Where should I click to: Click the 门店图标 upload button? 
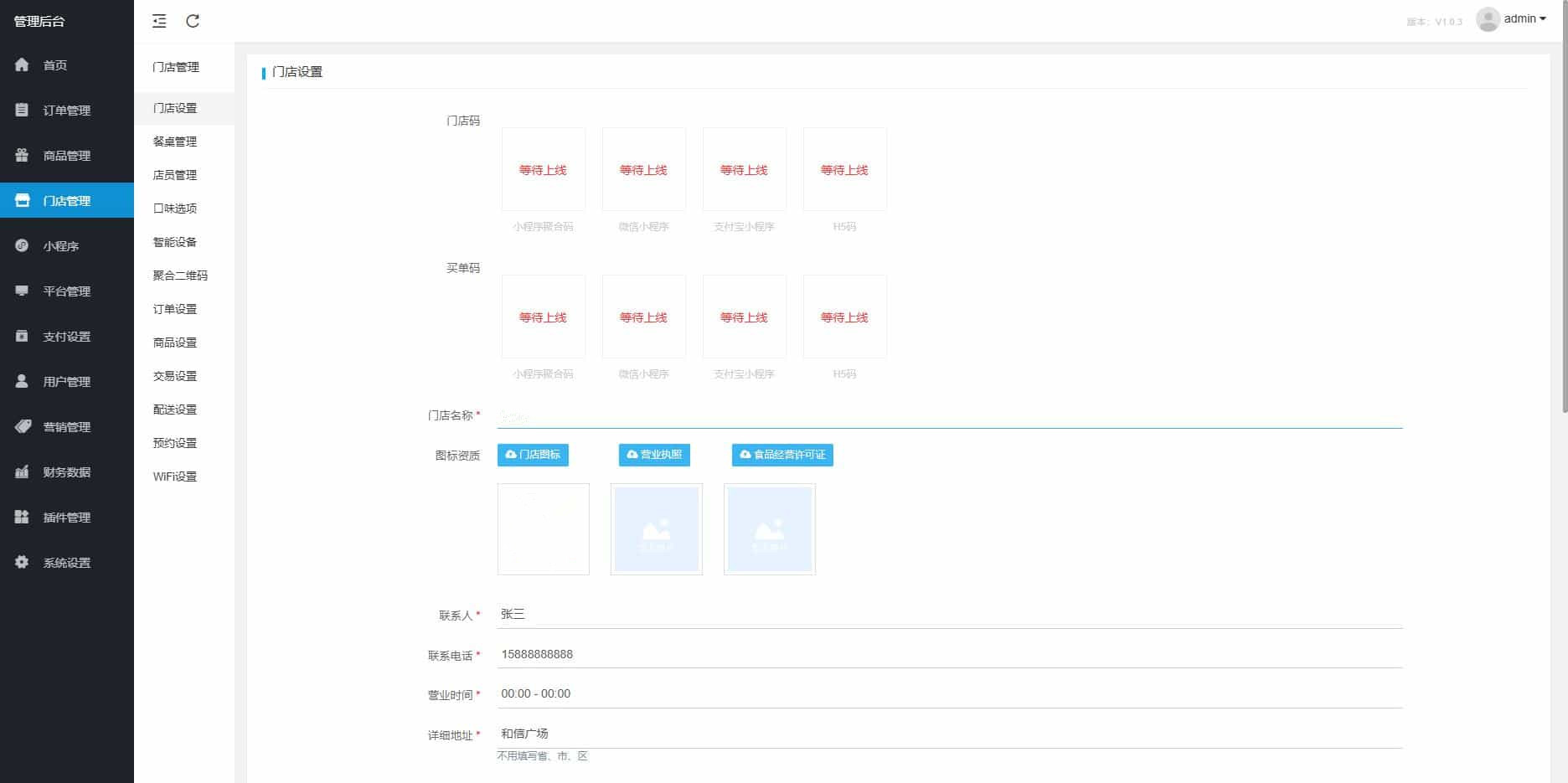[533, 455]
